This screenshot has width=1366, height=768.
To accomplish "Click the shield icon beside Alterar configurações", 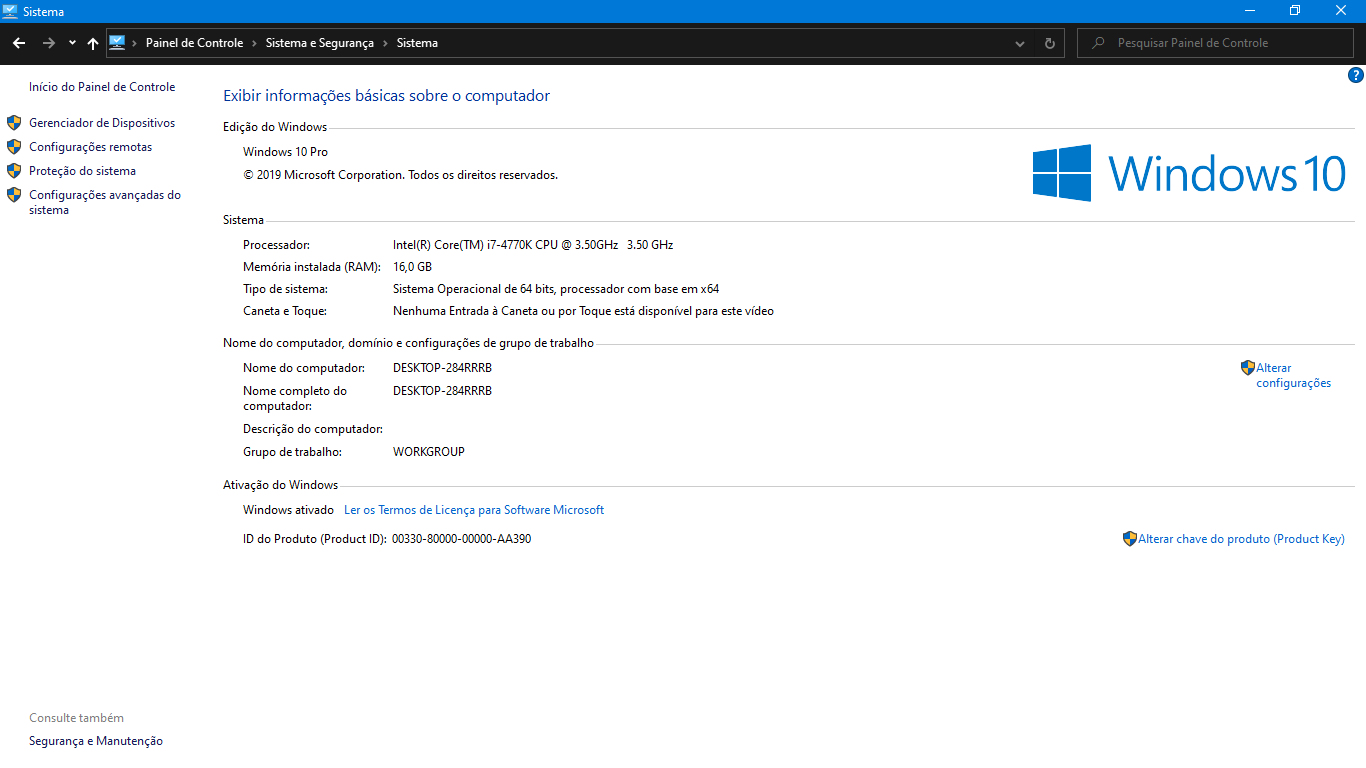I will point(1248,368).
